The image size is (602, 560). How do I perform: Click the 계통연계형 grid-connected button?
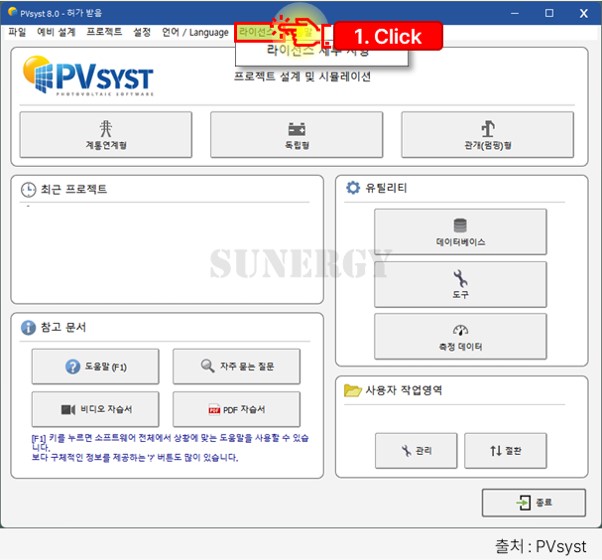click(x=106, y=134)
